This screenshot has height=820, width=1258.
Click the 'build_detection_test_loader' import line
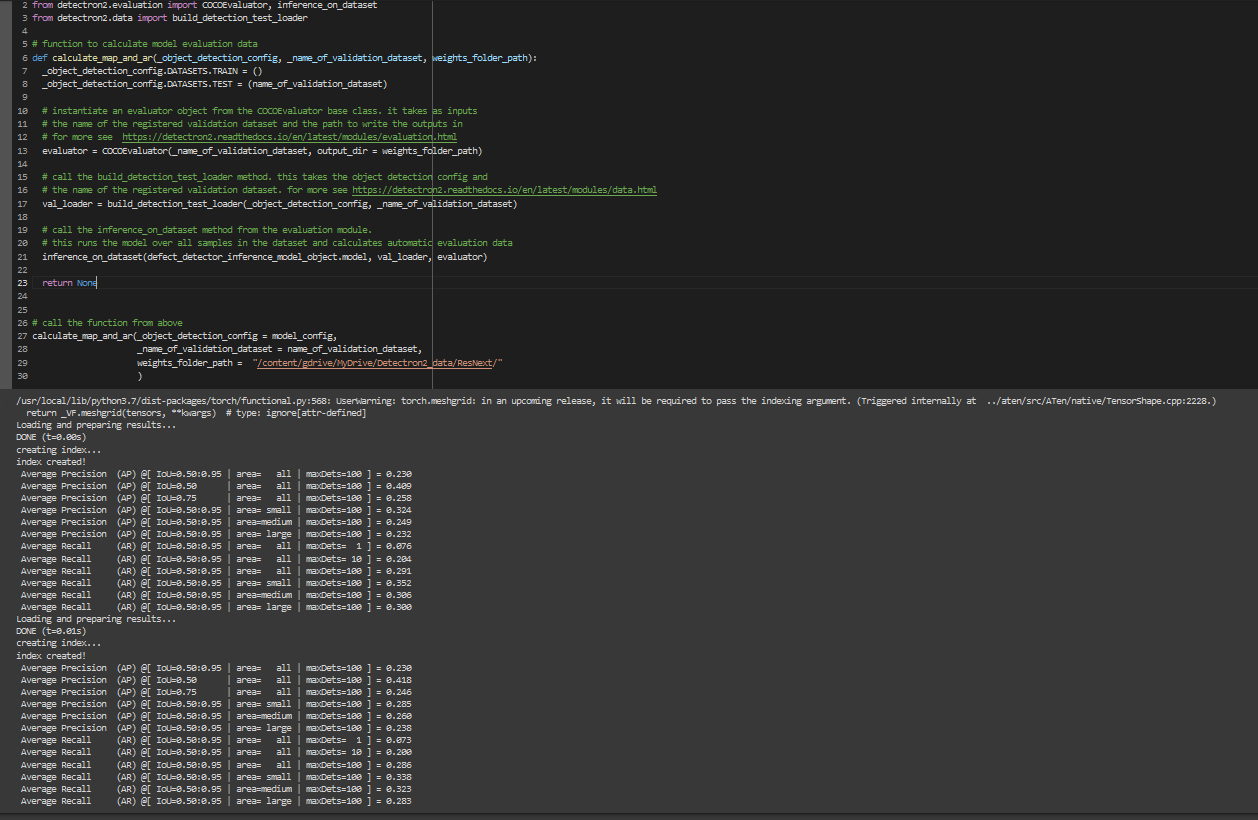[x=169, y=19]
